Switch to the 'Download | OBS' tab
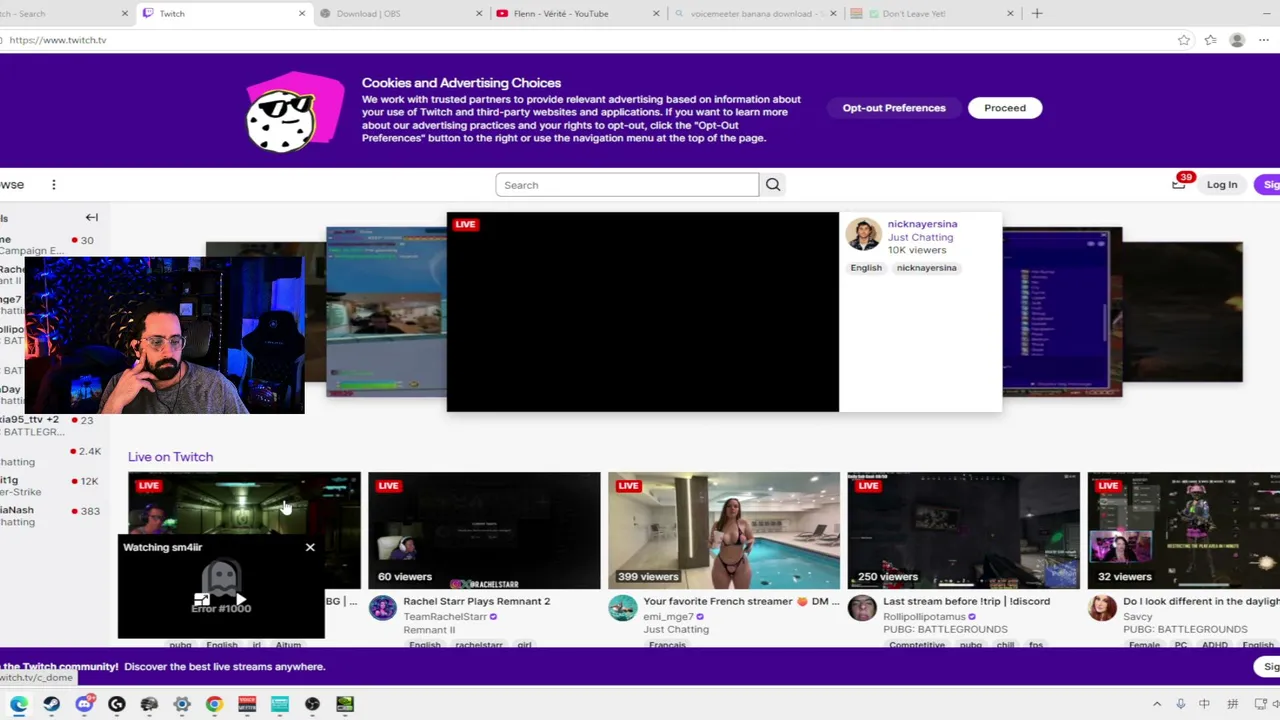This screenshot has height=720, width=1280. coord(399,14)
